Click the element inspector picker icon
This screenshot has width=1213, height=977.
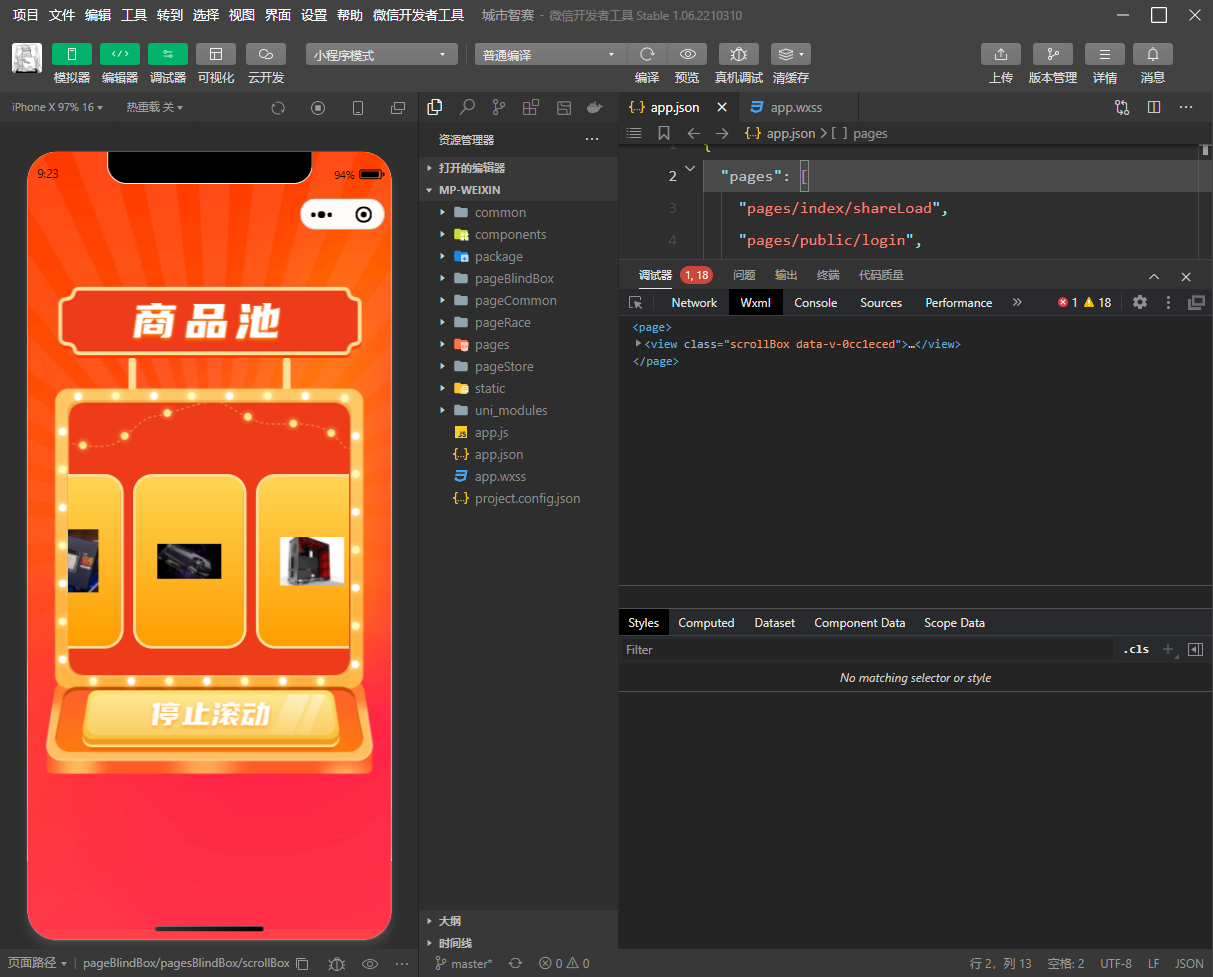coord(635,302)
